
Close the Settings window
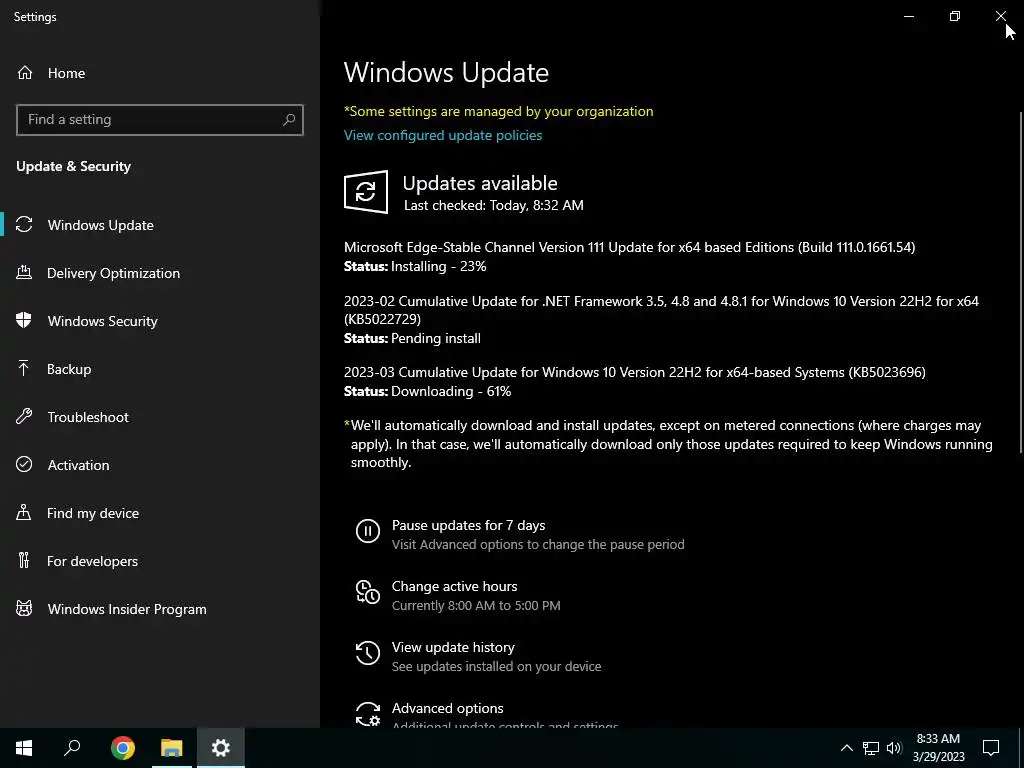coord(1000,16)
